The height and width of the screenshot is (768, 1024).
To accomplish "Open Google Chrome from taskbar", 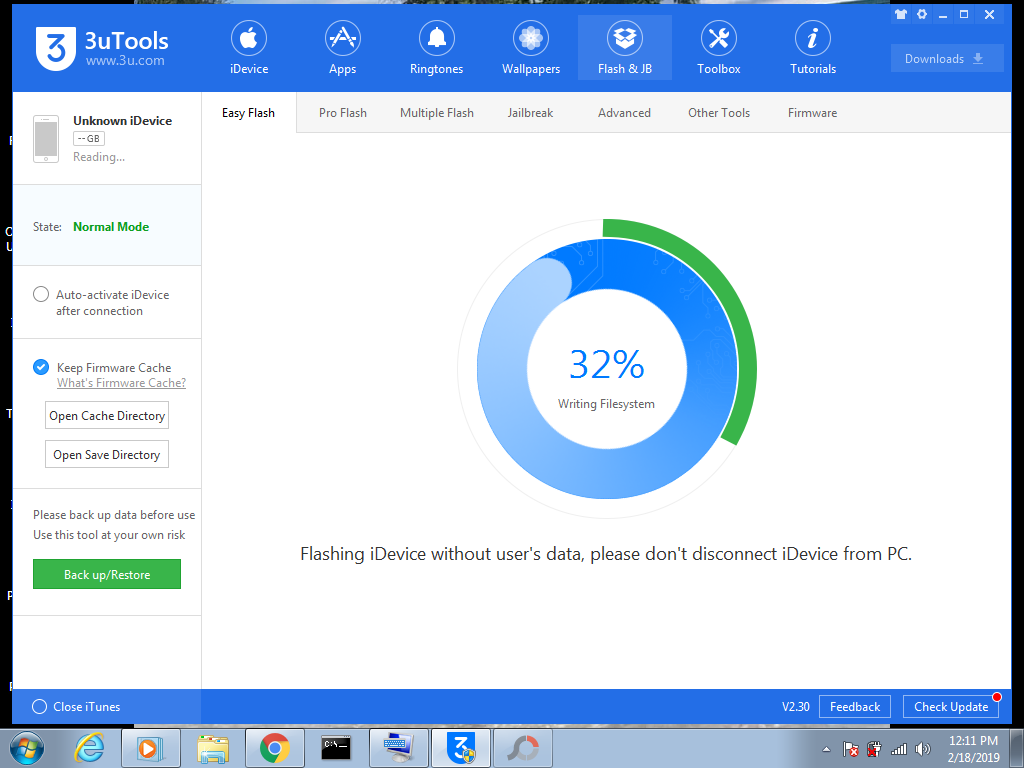I will [x=274, y=748].
